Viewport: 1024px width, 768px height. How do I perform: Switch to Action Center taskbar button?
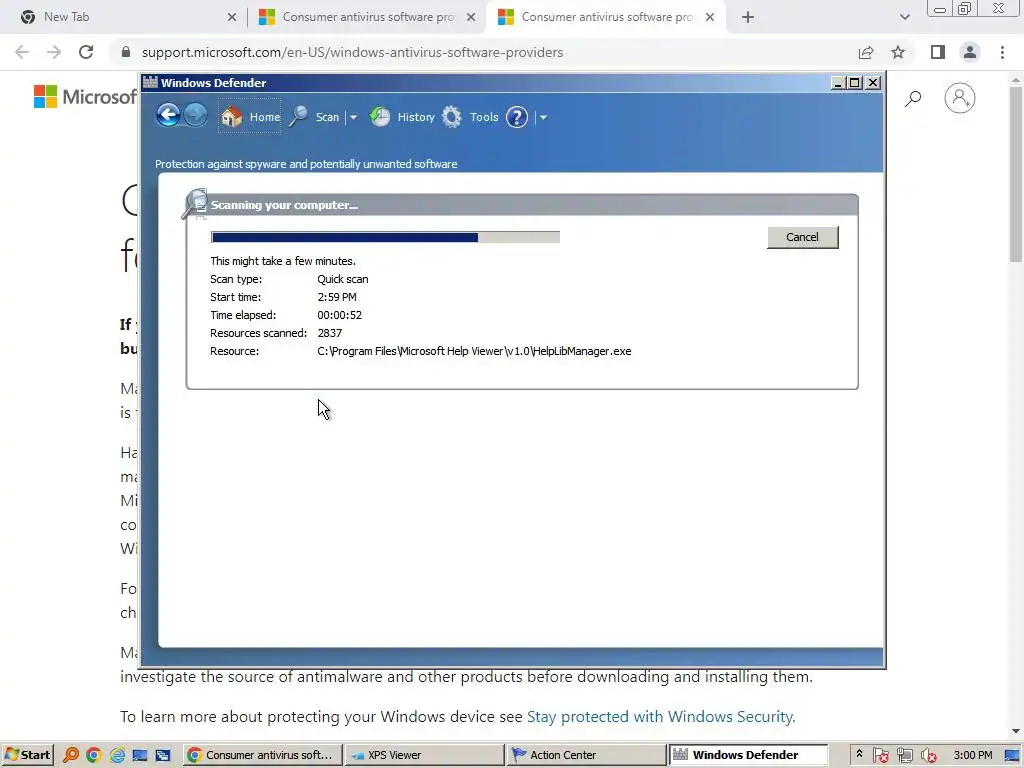[586, 755]
